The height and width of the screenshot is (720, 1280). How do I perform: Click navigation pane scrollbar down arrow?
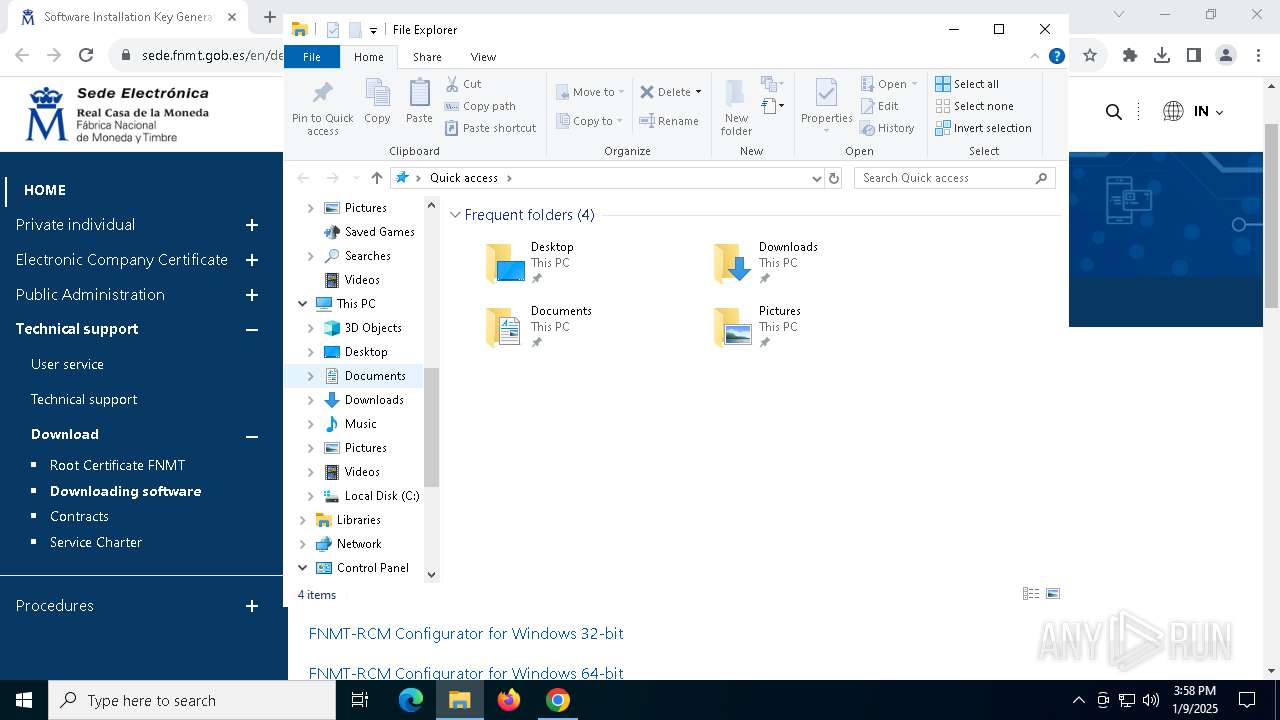point(432,574)
